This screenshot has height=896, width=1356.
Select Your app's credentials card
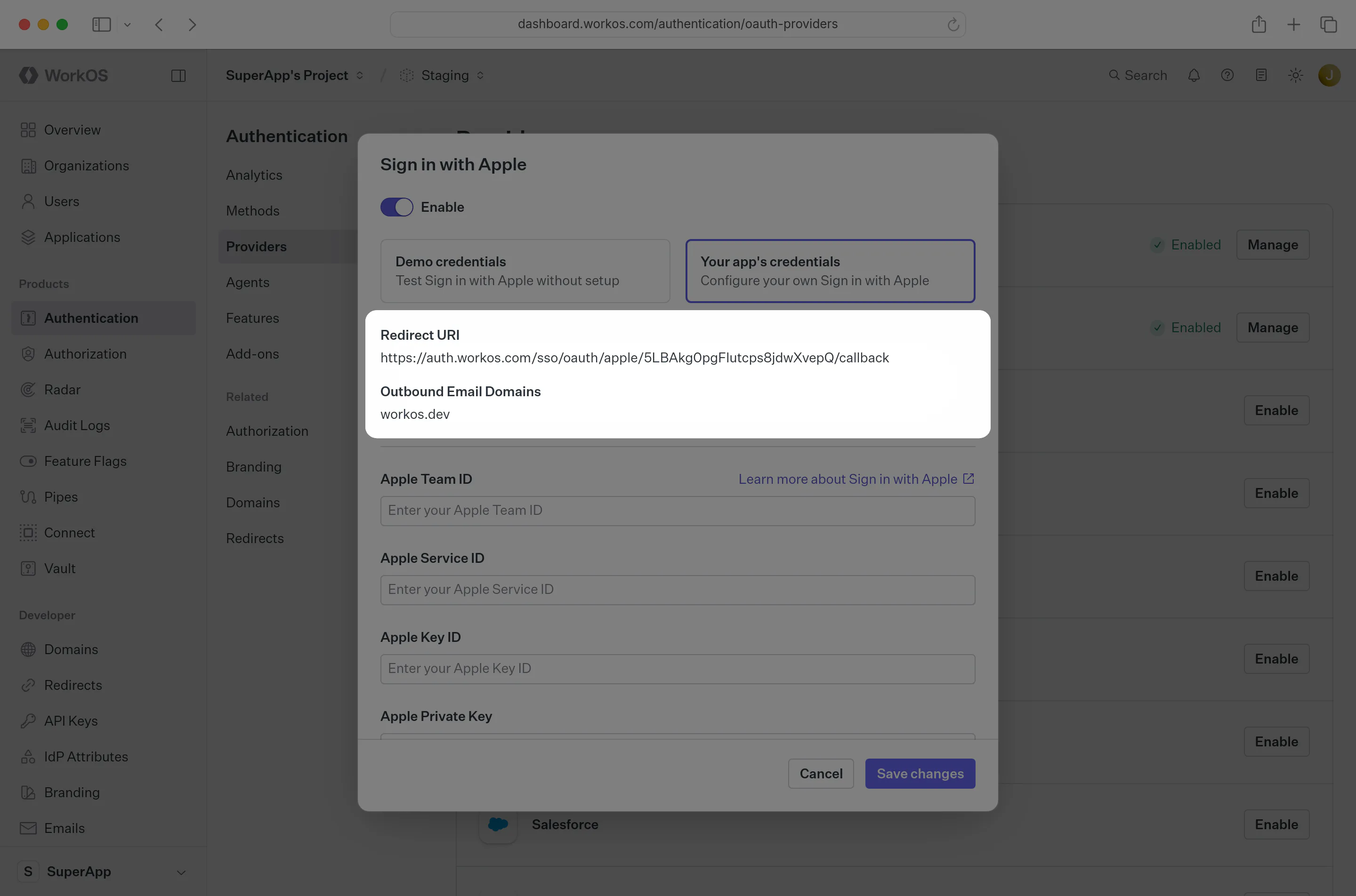pyautogui.click(x=830, y=271)
